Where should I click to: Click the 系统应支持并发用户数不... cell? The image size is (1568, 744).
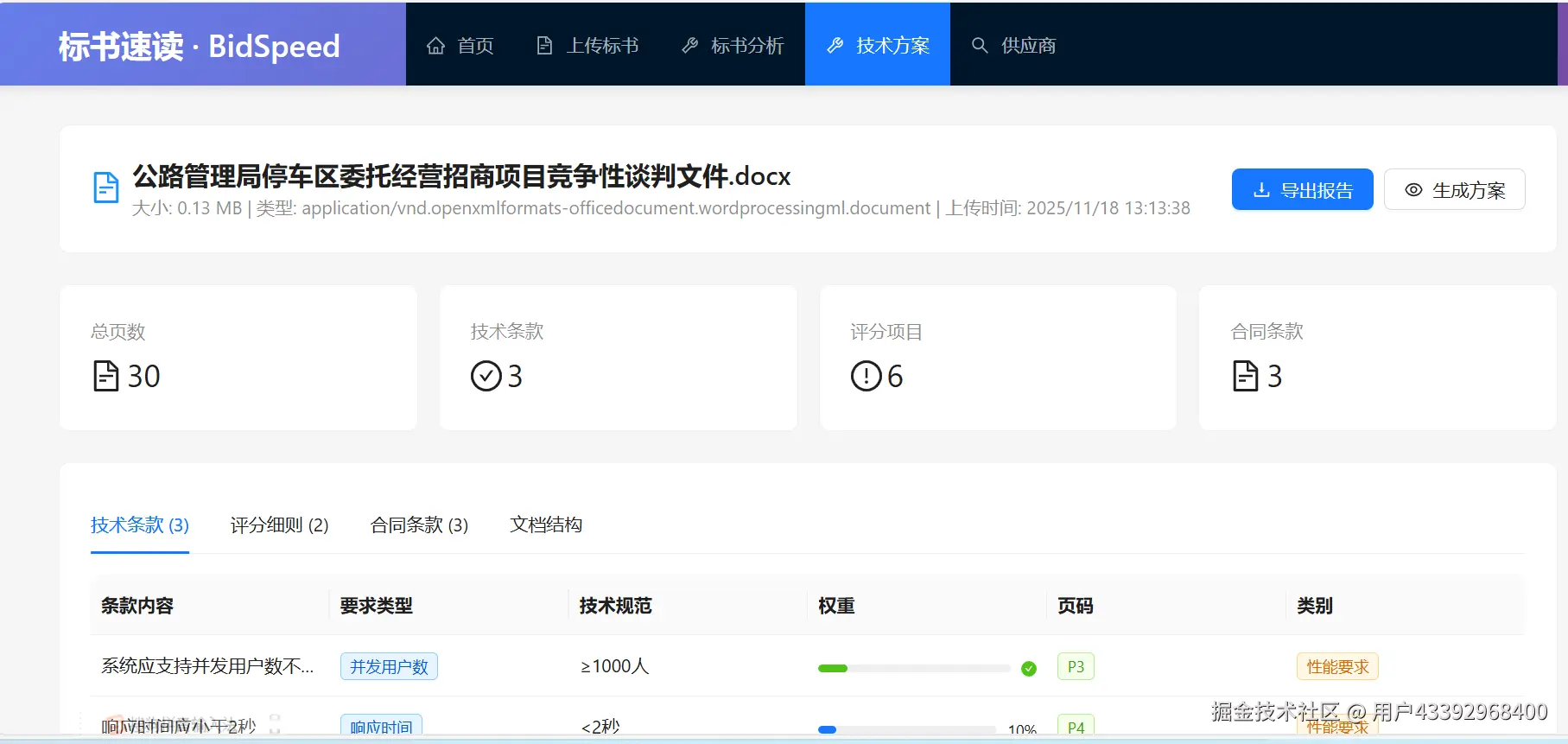pyautogui.click(x=207, y=666)
